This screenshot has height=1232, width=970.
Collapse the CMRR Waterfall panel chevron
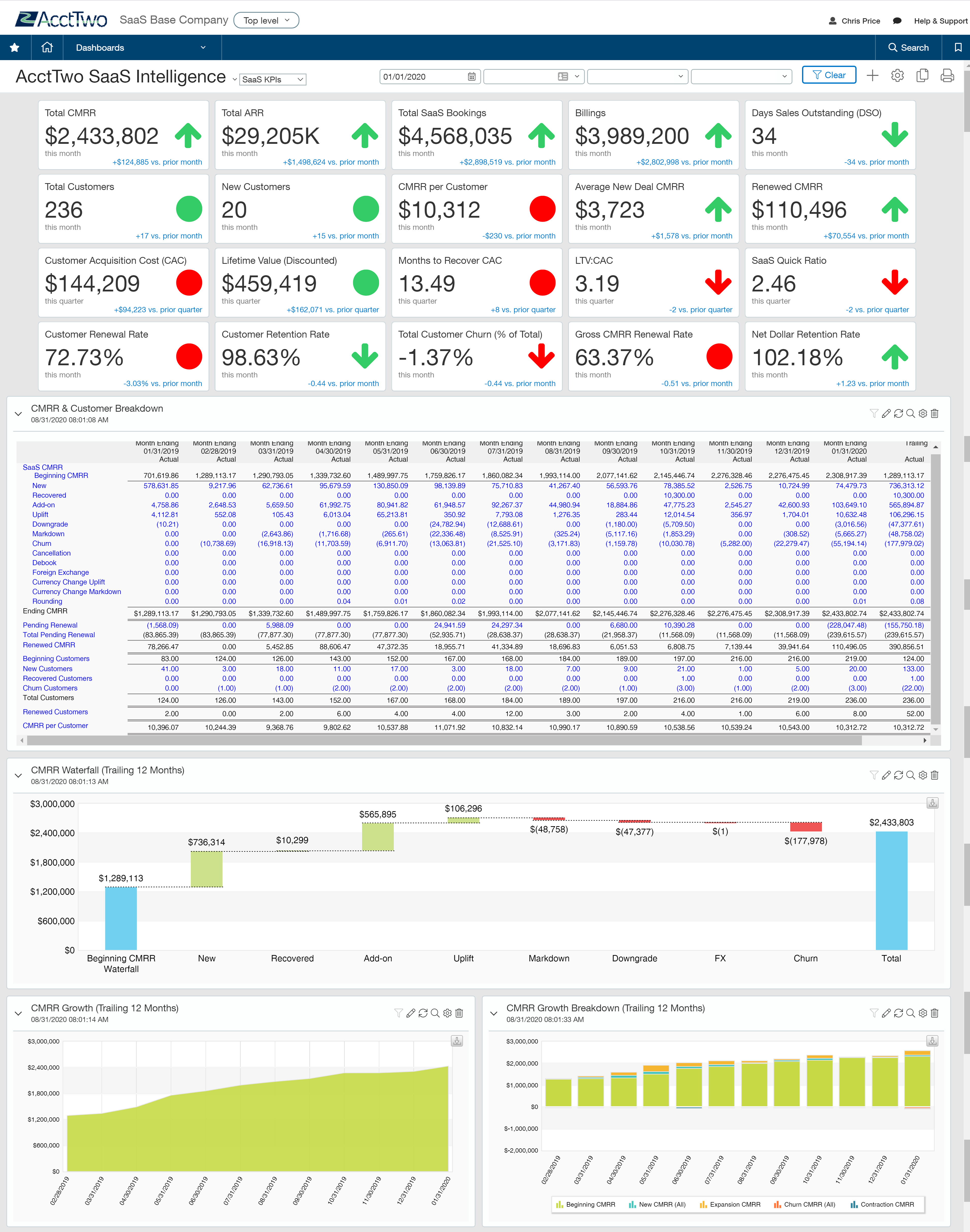click(18, 775)
